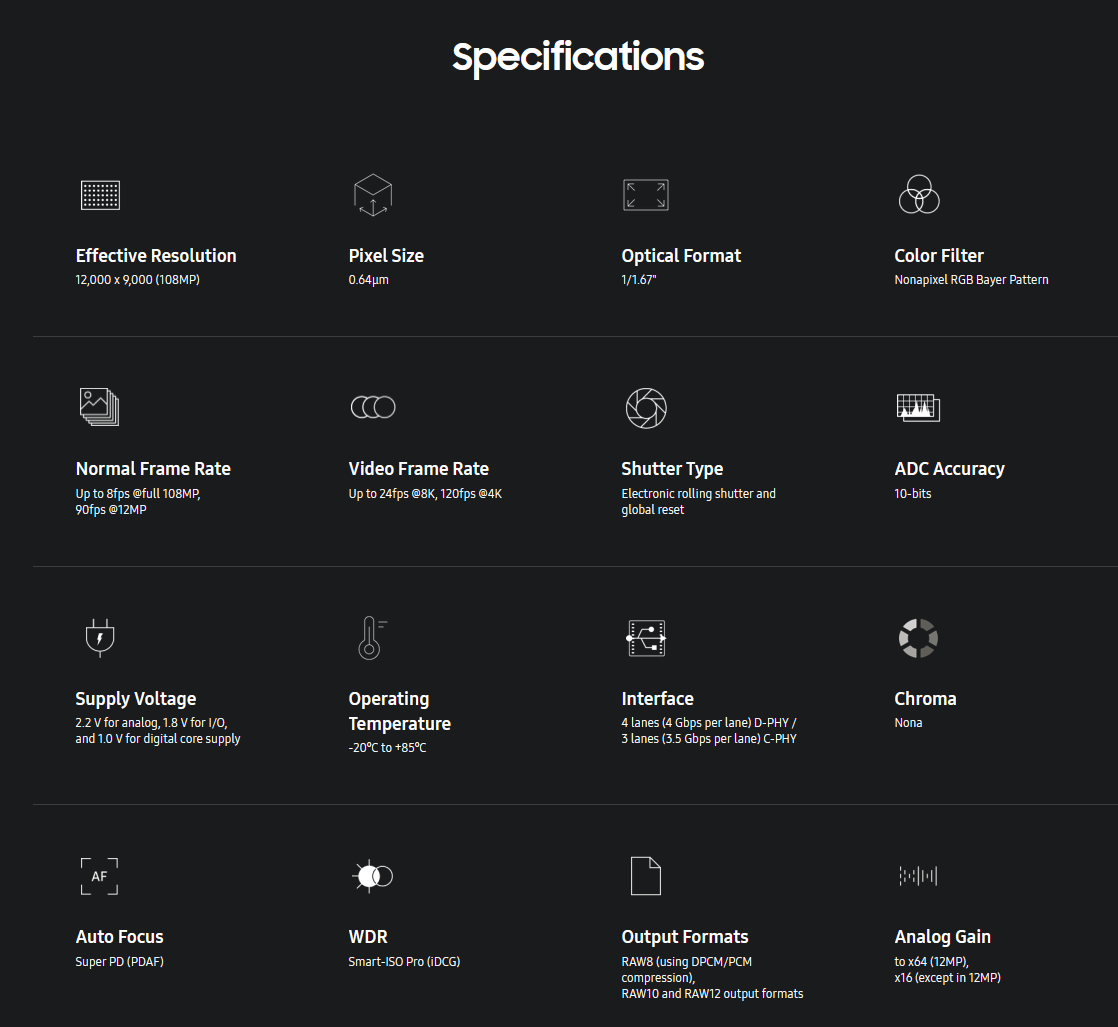The height and width of the screenshot is (1027, 1118).
Task: Select the Output Formats document icon
Action: [x=646, y=876]
